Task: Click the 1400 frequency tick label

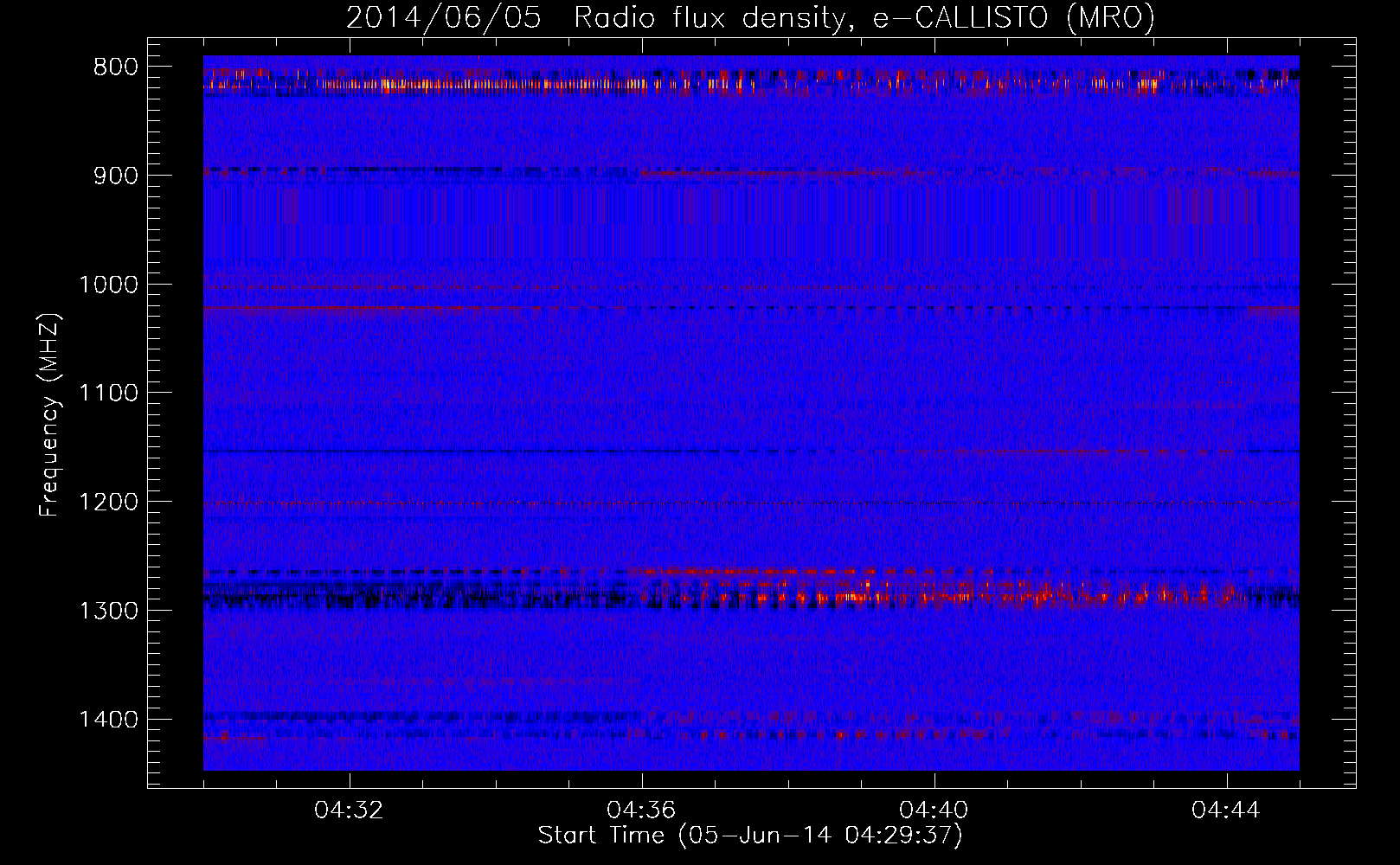Action: [x=108, y=720]
